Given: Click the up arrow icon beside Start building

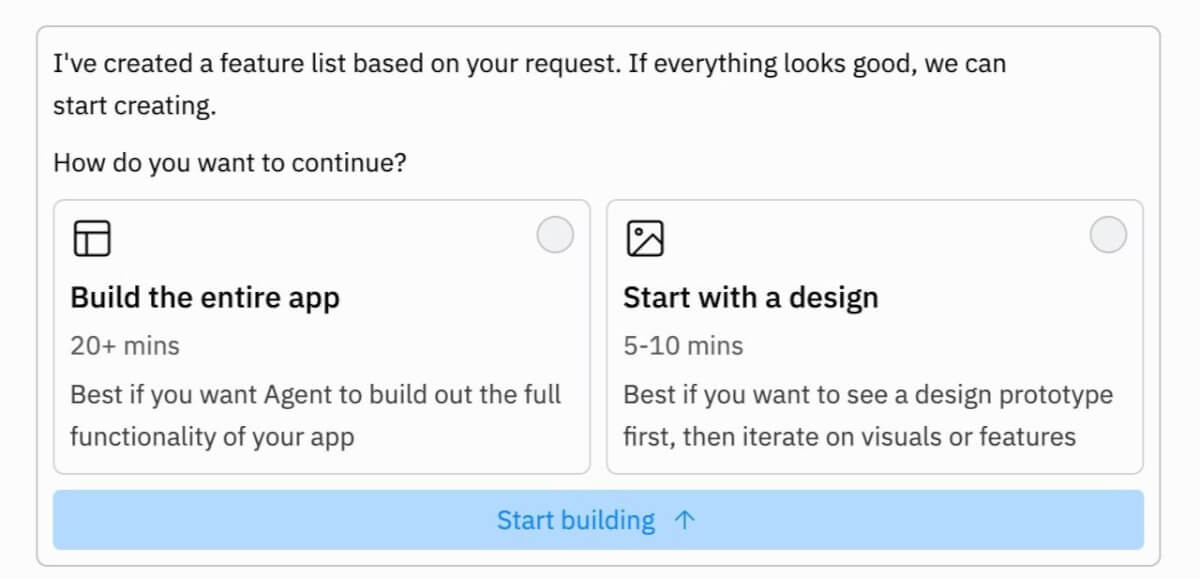Looking at the screenshot, I should 684,520.
